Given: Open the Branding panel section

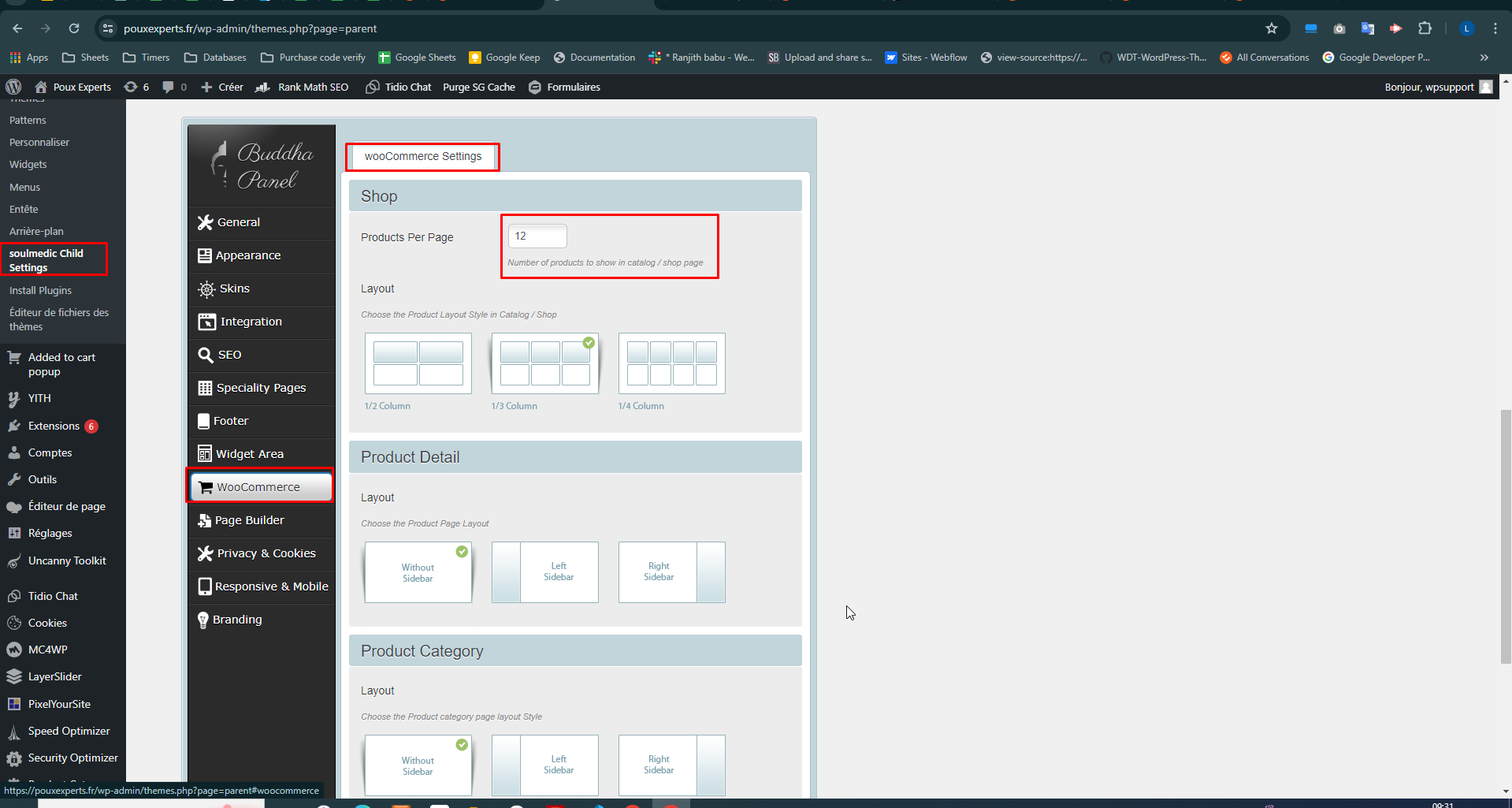Looking at the screenshot, I should [x=262, y=620].
